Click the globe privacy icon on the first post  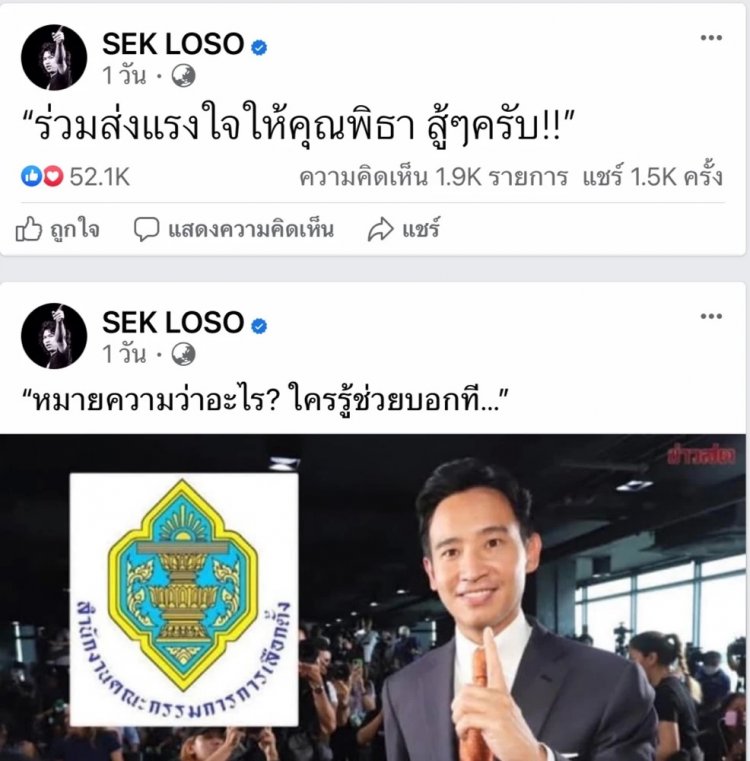coord(184,76)
